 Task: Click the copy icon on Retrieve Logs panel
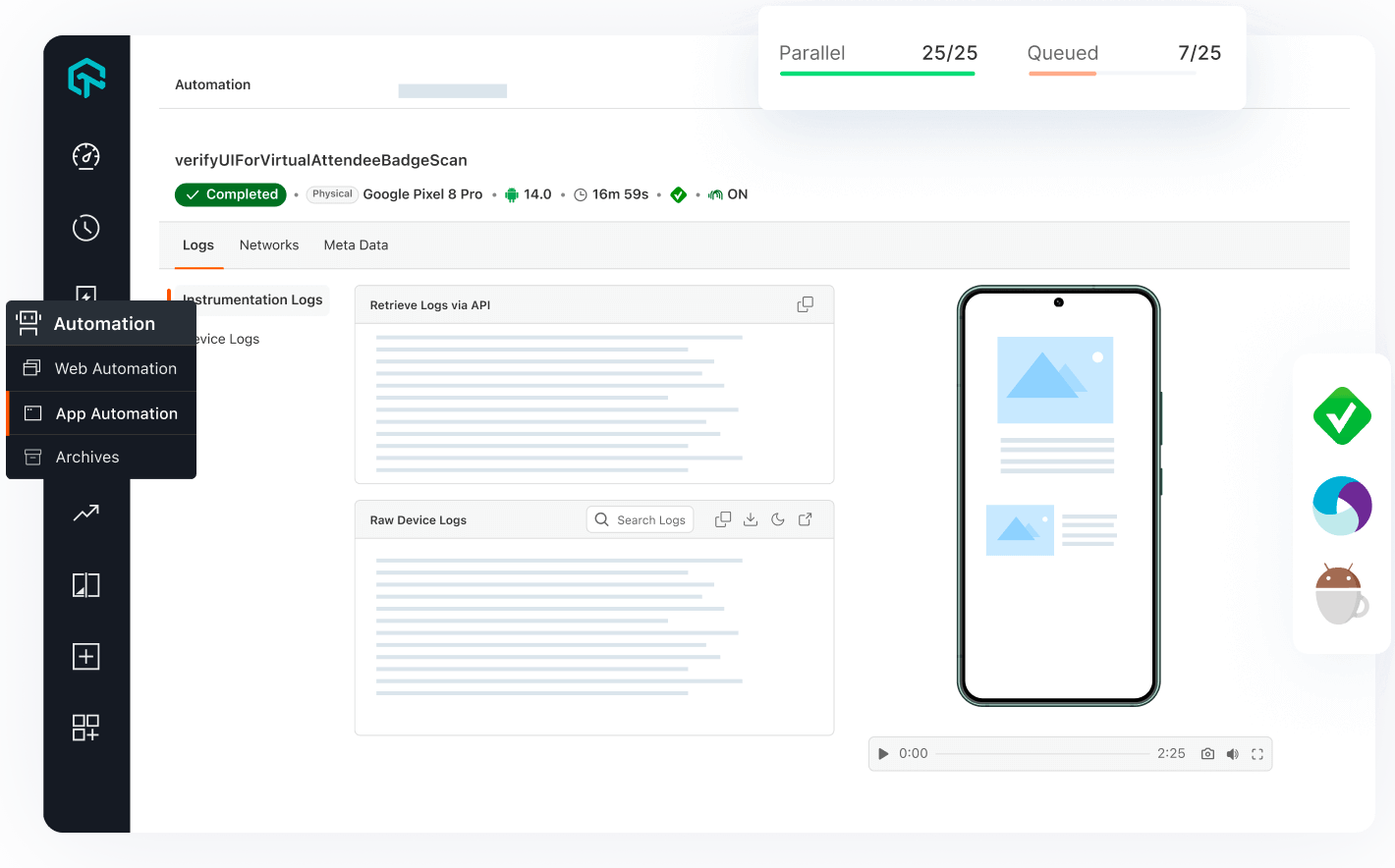point(805,304)
